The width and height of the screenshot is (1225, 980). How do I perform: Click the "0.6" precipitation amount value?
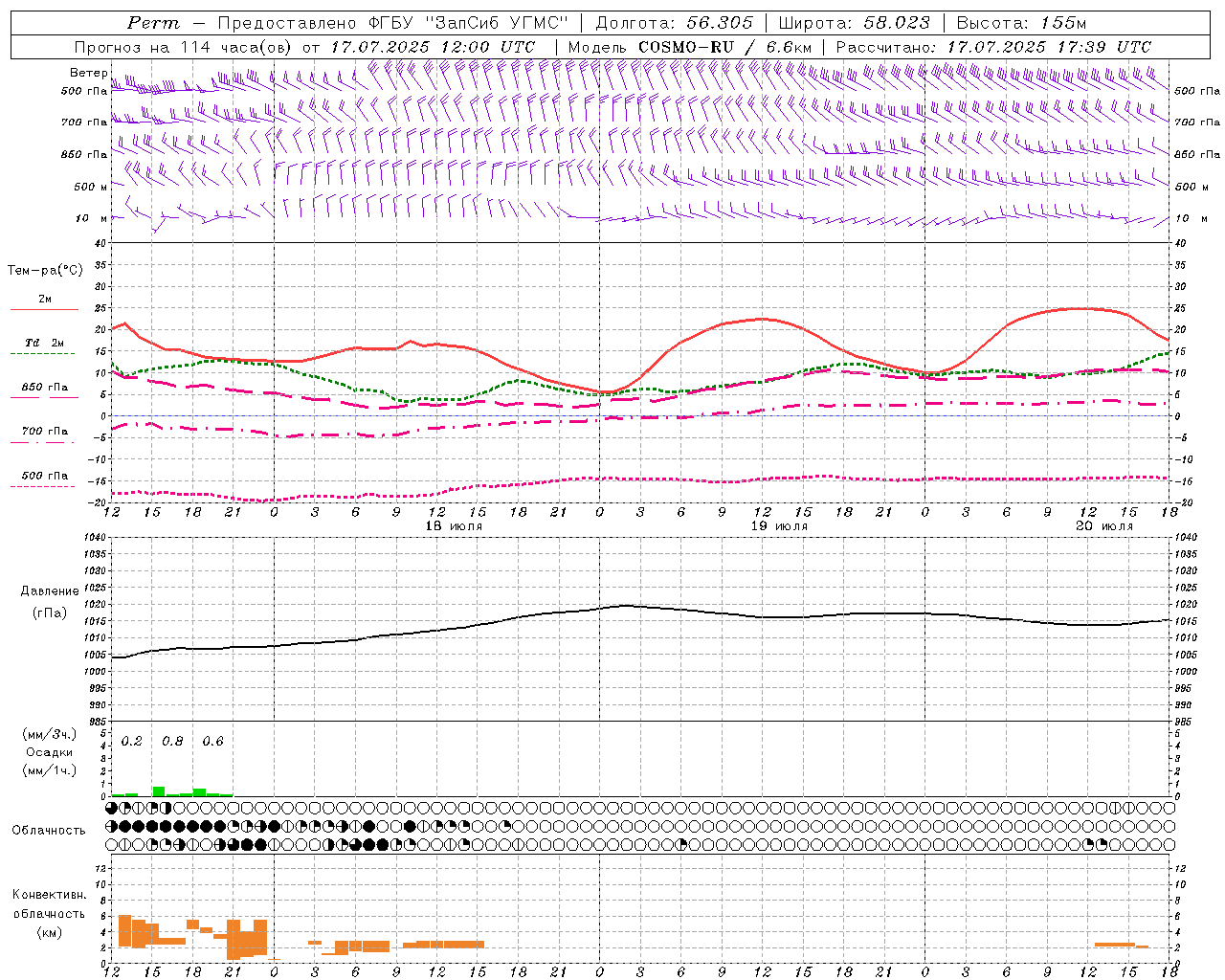coord(212,742)
